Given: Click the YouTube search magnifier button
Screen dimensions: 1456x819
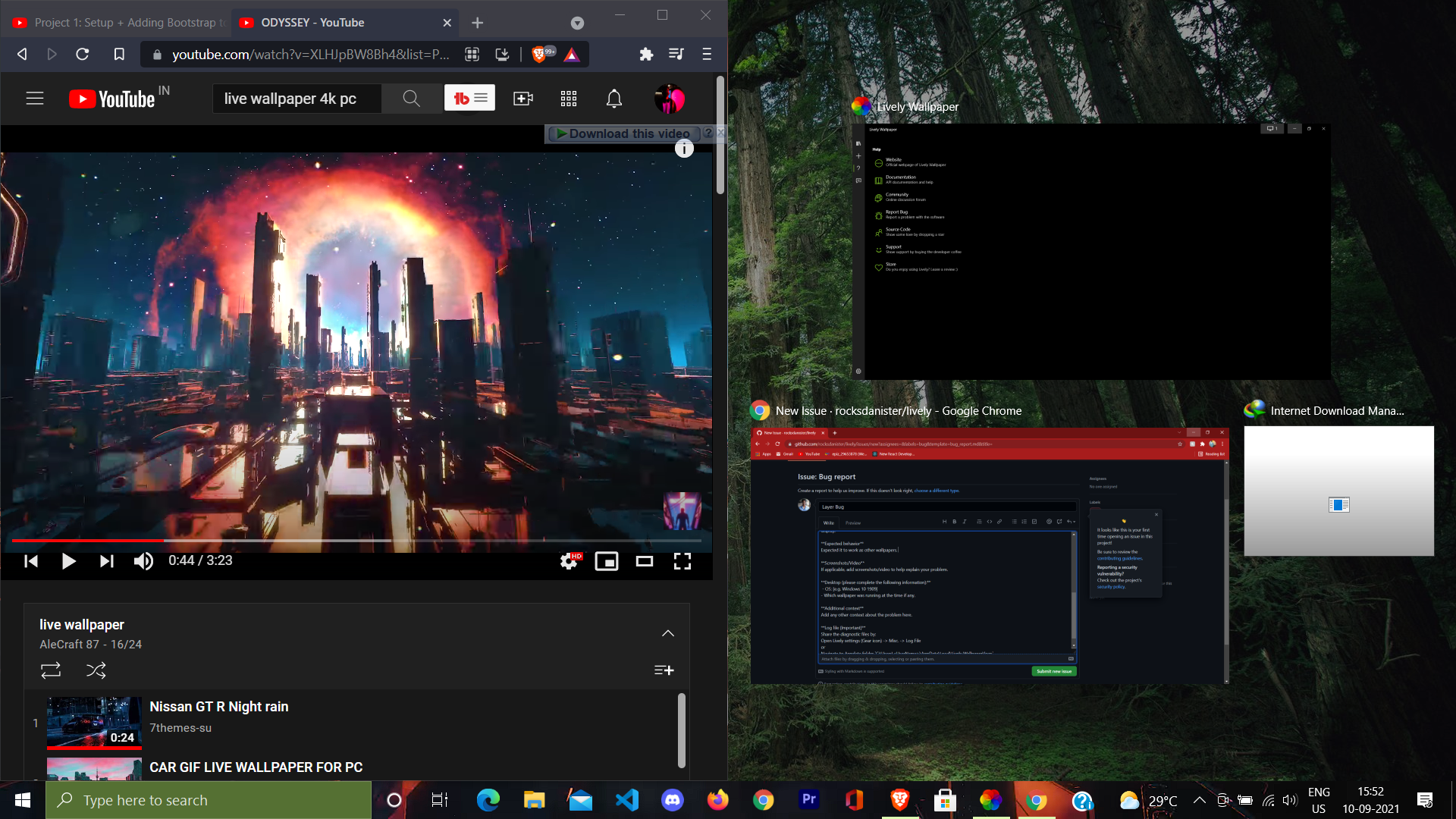Looking at the screenshot, I should click(411, 99).
